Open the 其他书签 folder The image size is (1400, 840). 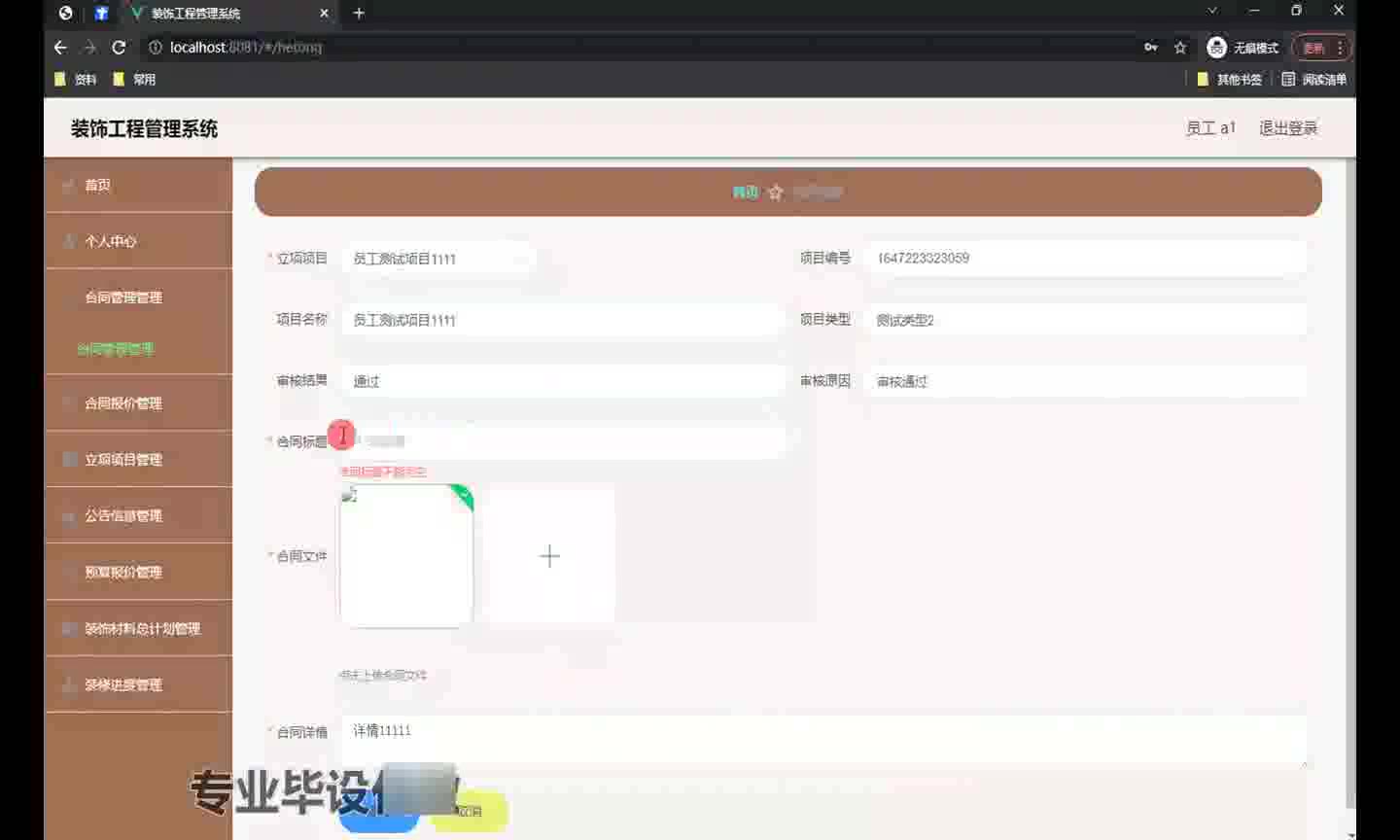[x=1229, y=80]
